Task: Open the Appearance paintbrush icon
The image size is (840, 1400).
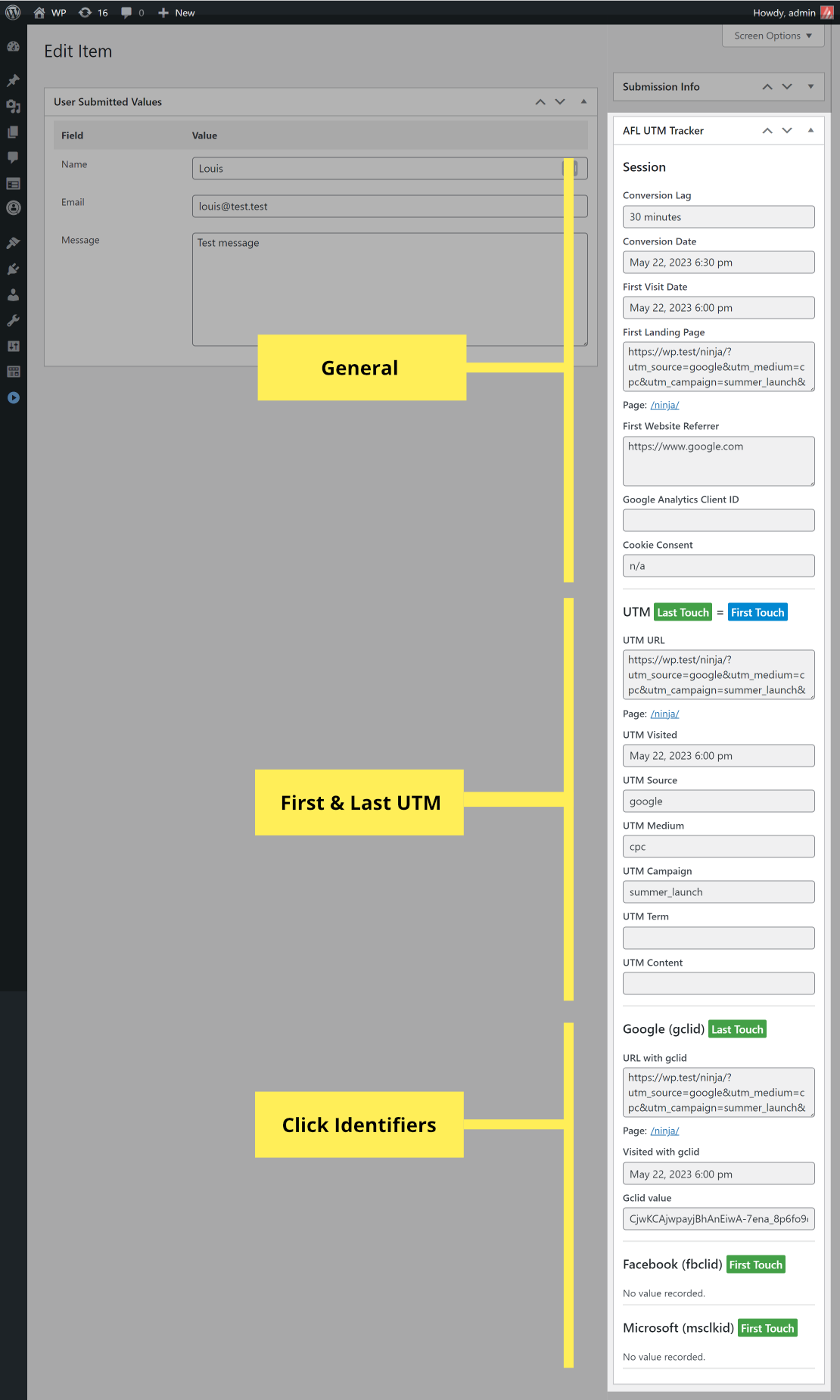Action: click(x=13, y=243)
